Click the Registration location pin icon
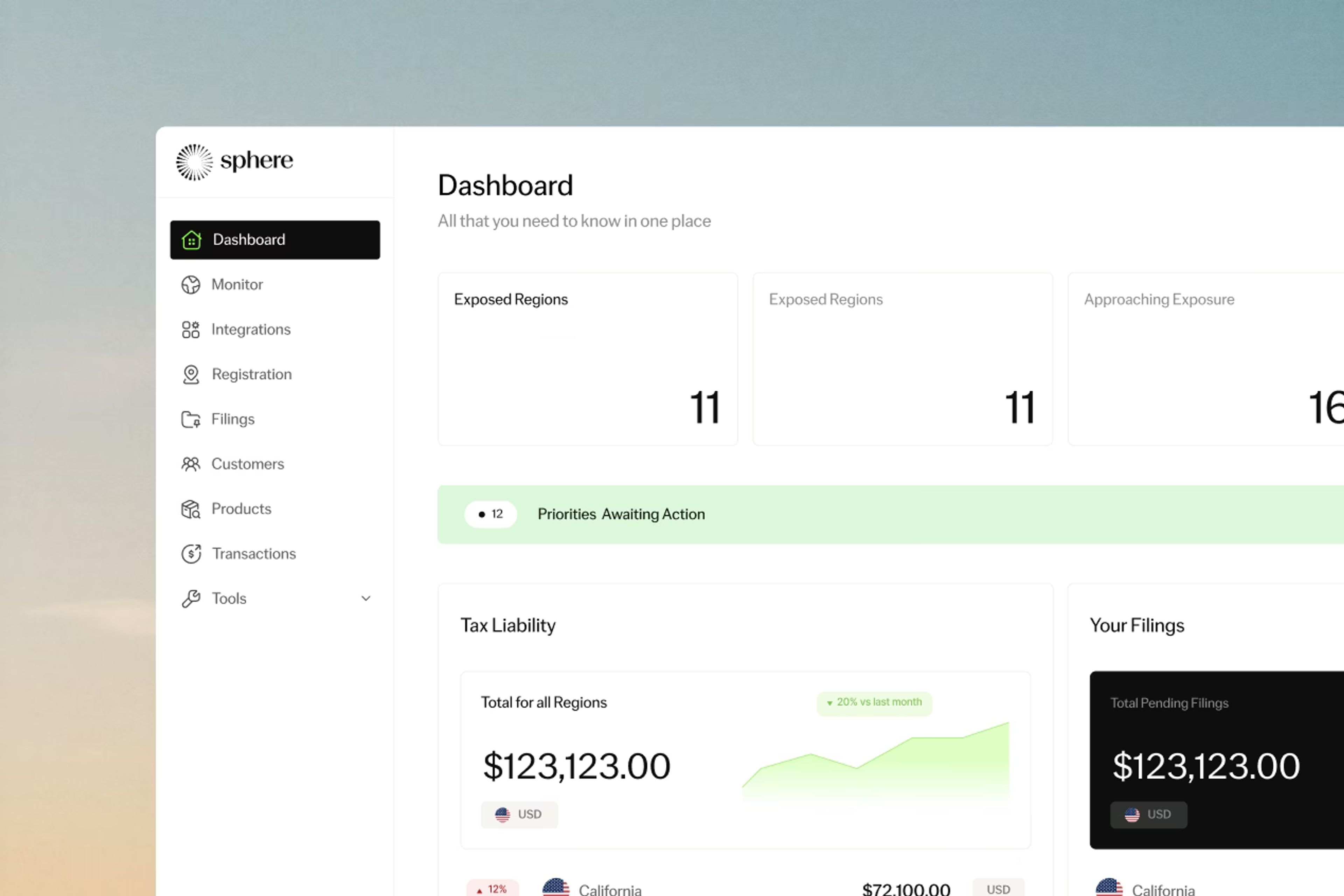The height and width of the screenshot is (896, 1344). (x=191, y=375)
